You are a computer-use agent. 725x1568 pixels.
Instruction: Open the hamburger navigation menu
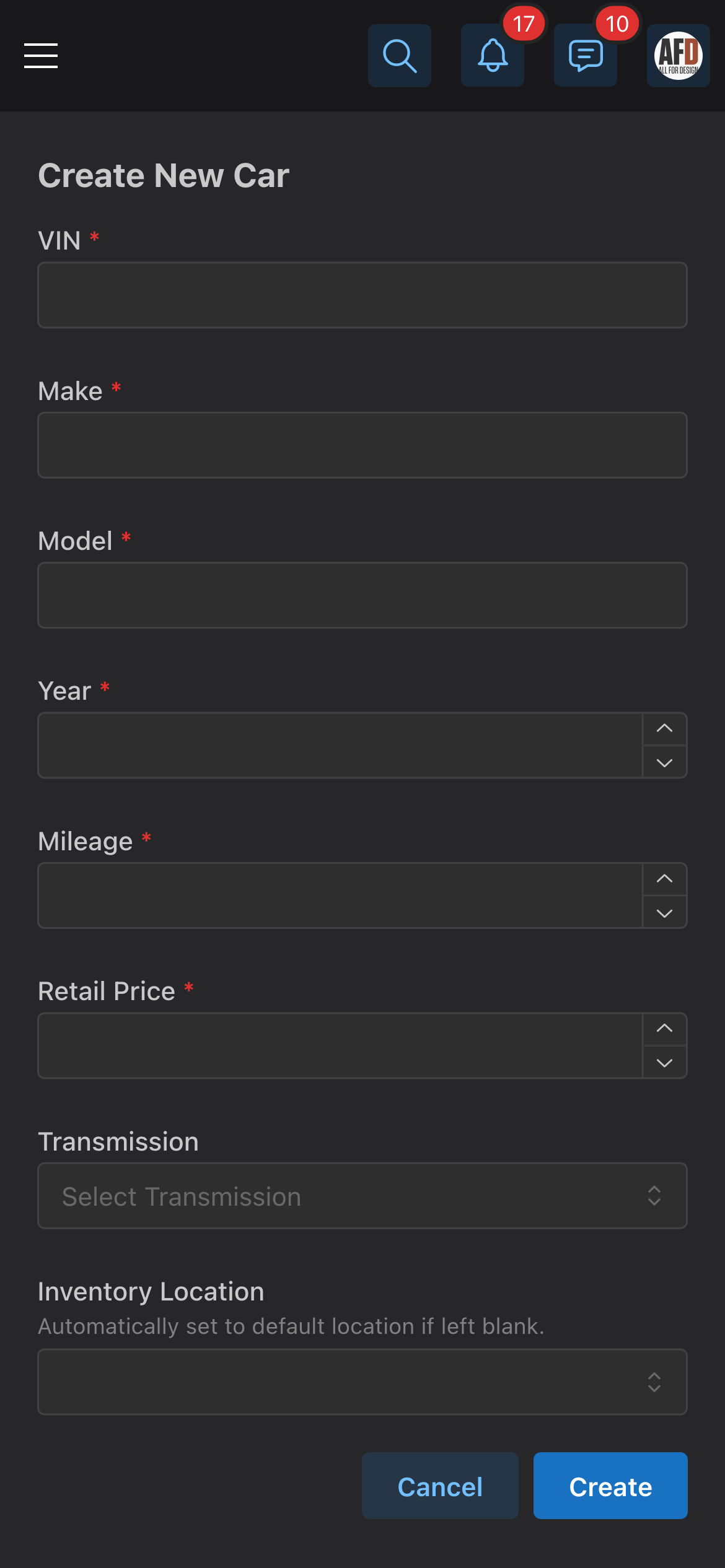click(x=41, y=56)
